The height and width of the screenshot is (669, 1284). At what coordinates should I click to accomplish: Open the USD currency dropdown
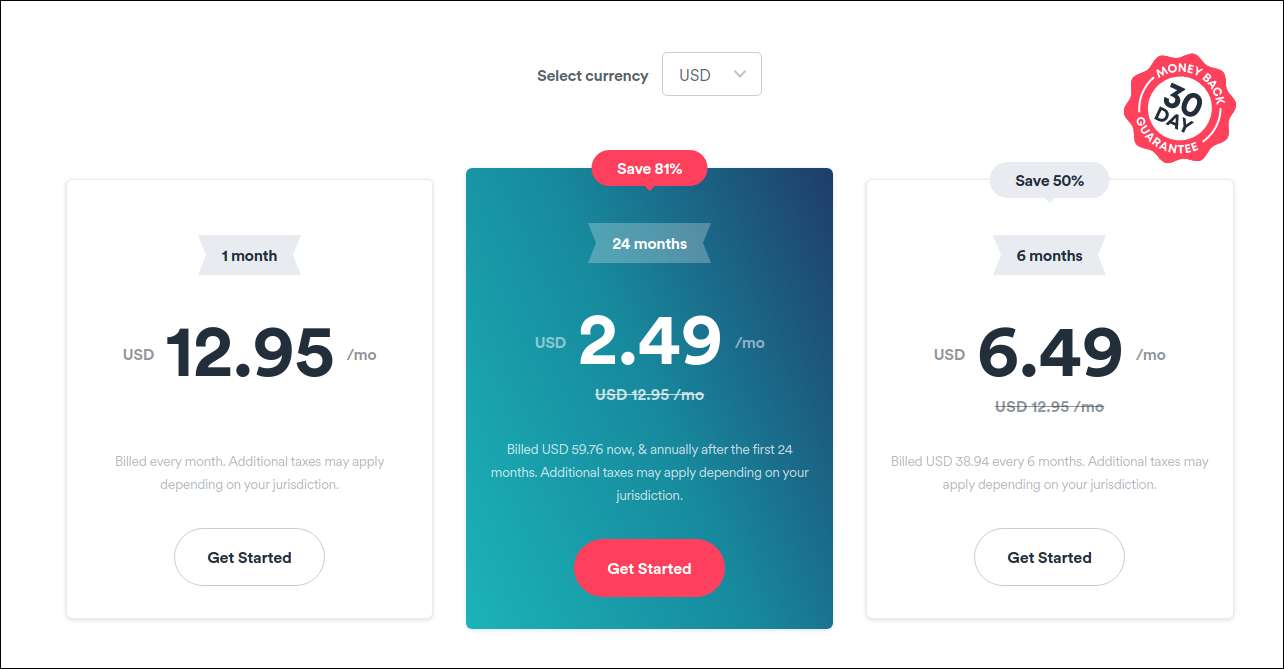[x=711, y=75]
